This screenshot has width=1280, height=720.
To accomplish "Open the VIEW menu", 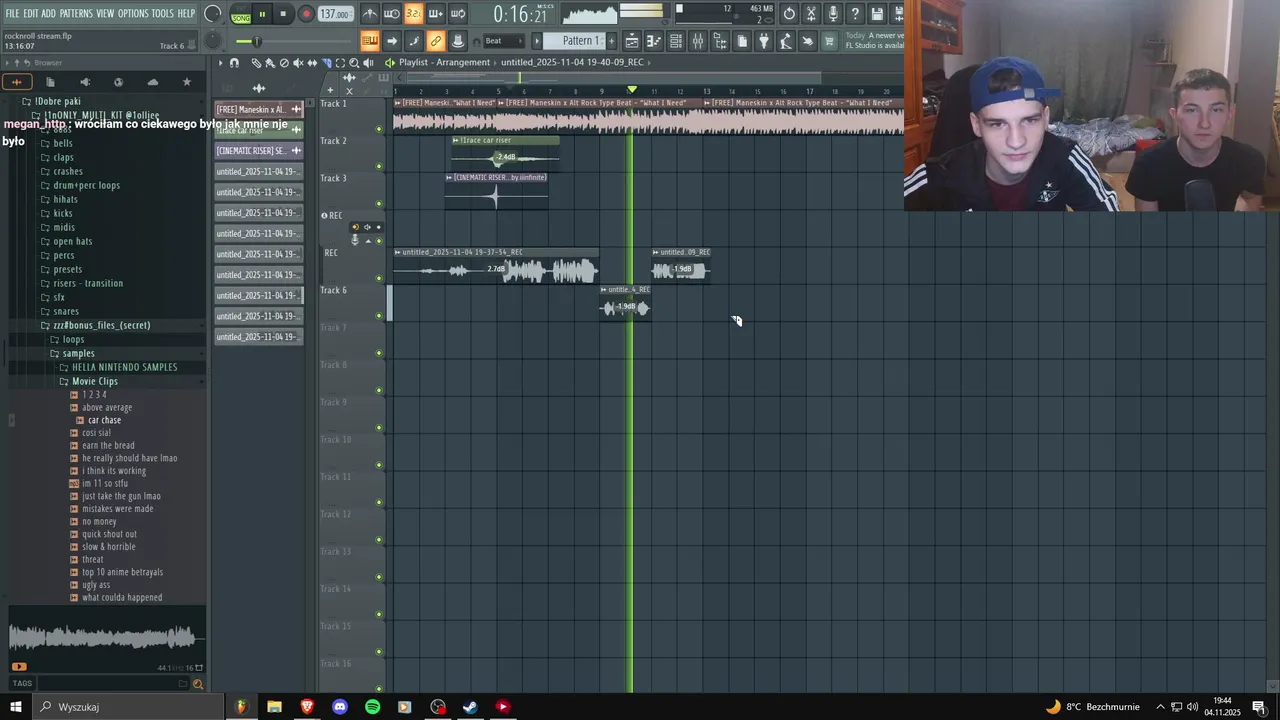I will coord(105,14).
